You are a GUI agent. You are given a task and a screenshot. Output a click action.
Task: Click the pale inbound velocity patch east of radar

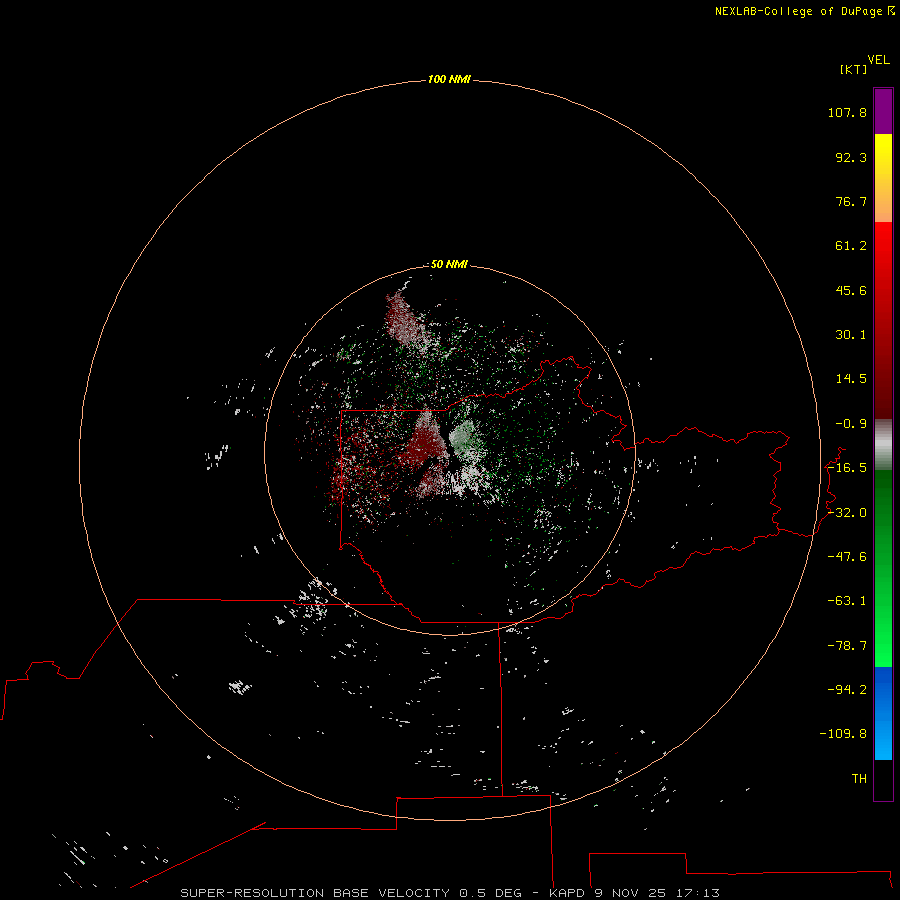point(463,437)
